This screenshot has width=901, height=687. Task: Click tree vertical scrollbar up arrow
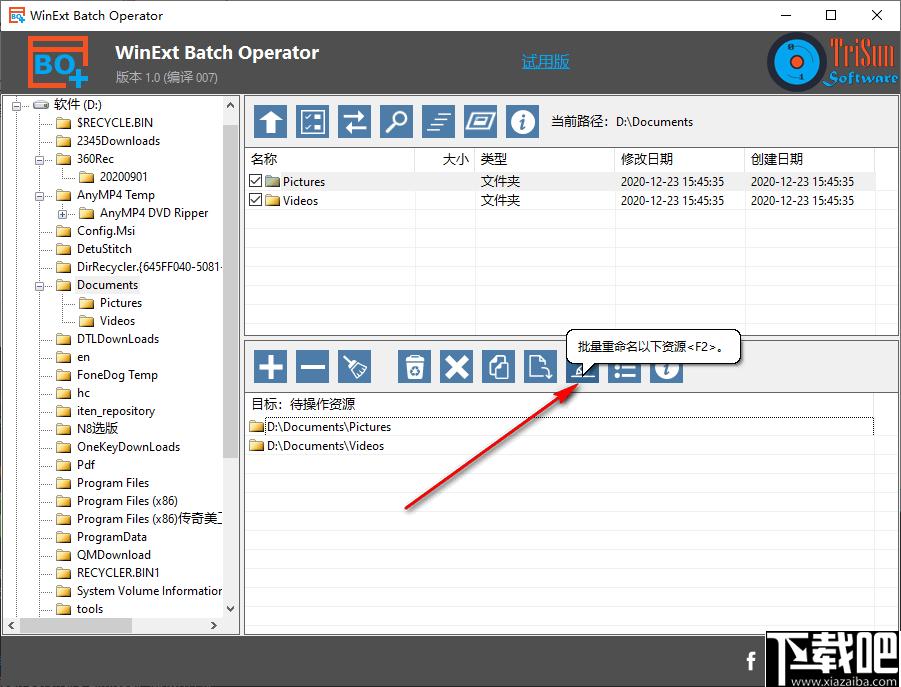coord(230,105)
